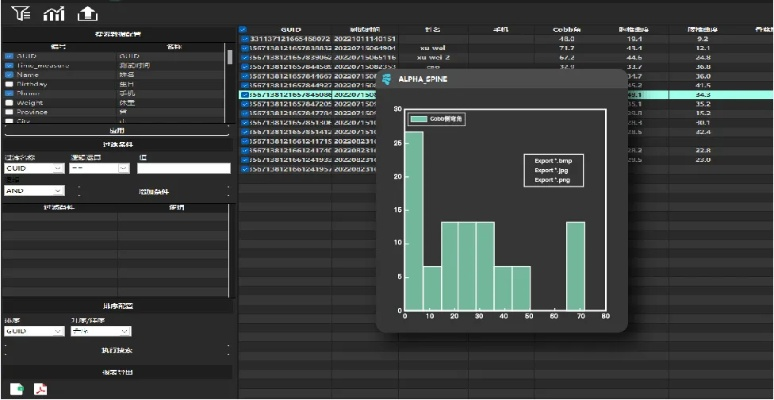Click the apply button below field list

[x=117, y=131]
